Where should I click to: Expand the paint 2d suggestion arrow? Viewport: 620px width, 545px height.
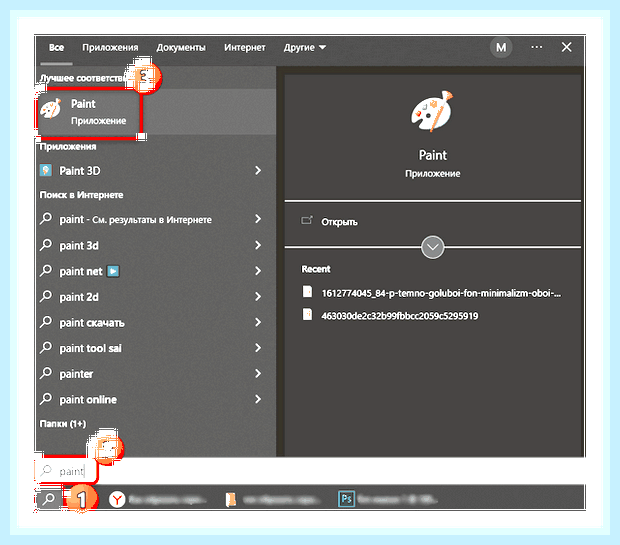[258, 297]
